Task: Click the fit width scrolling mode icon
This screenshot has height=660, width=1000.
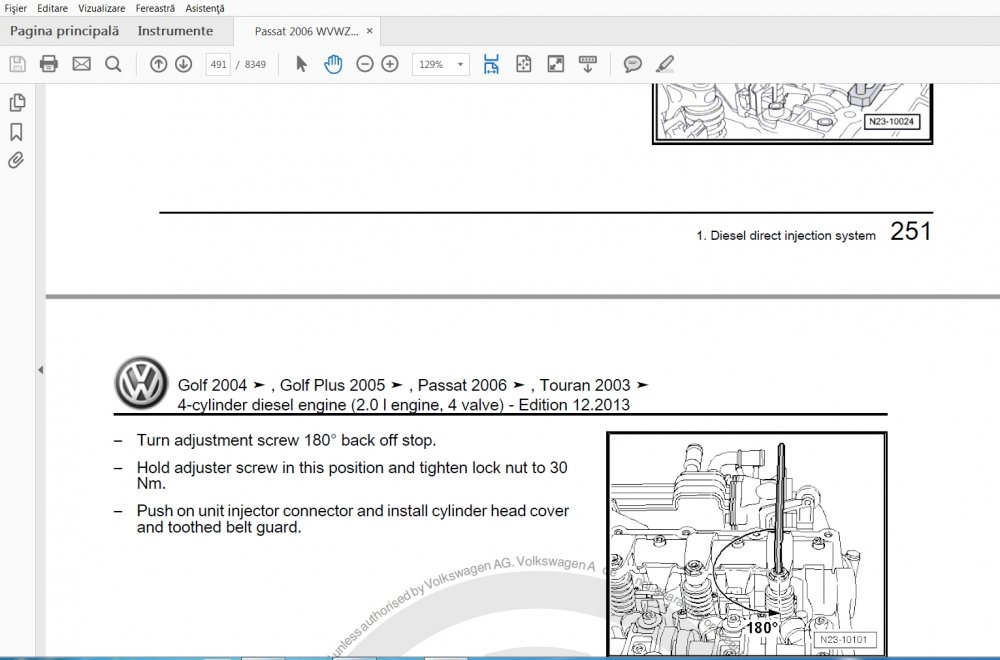Action: point(491,64)
